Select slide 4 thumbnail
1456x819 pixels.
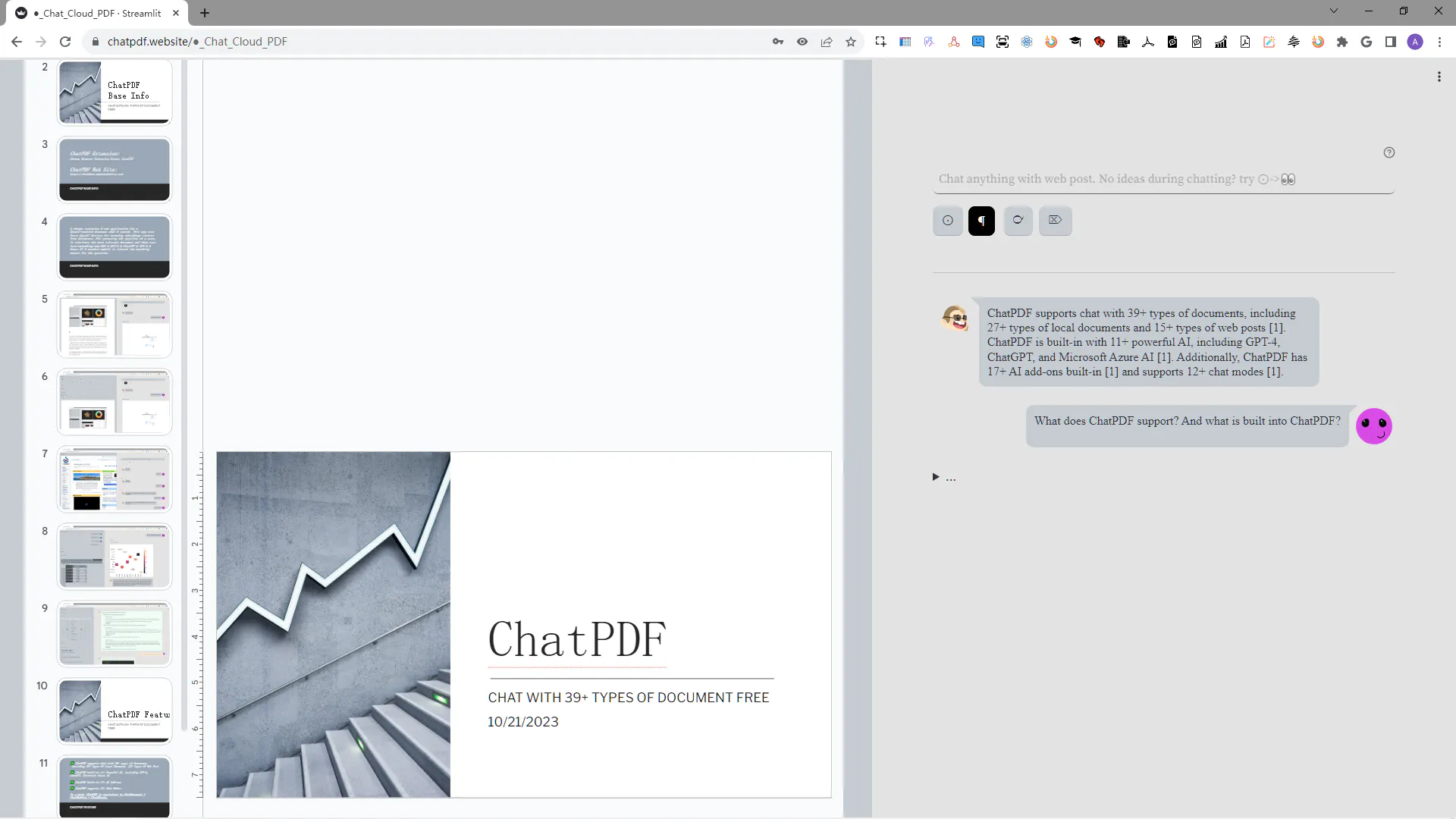115,246
